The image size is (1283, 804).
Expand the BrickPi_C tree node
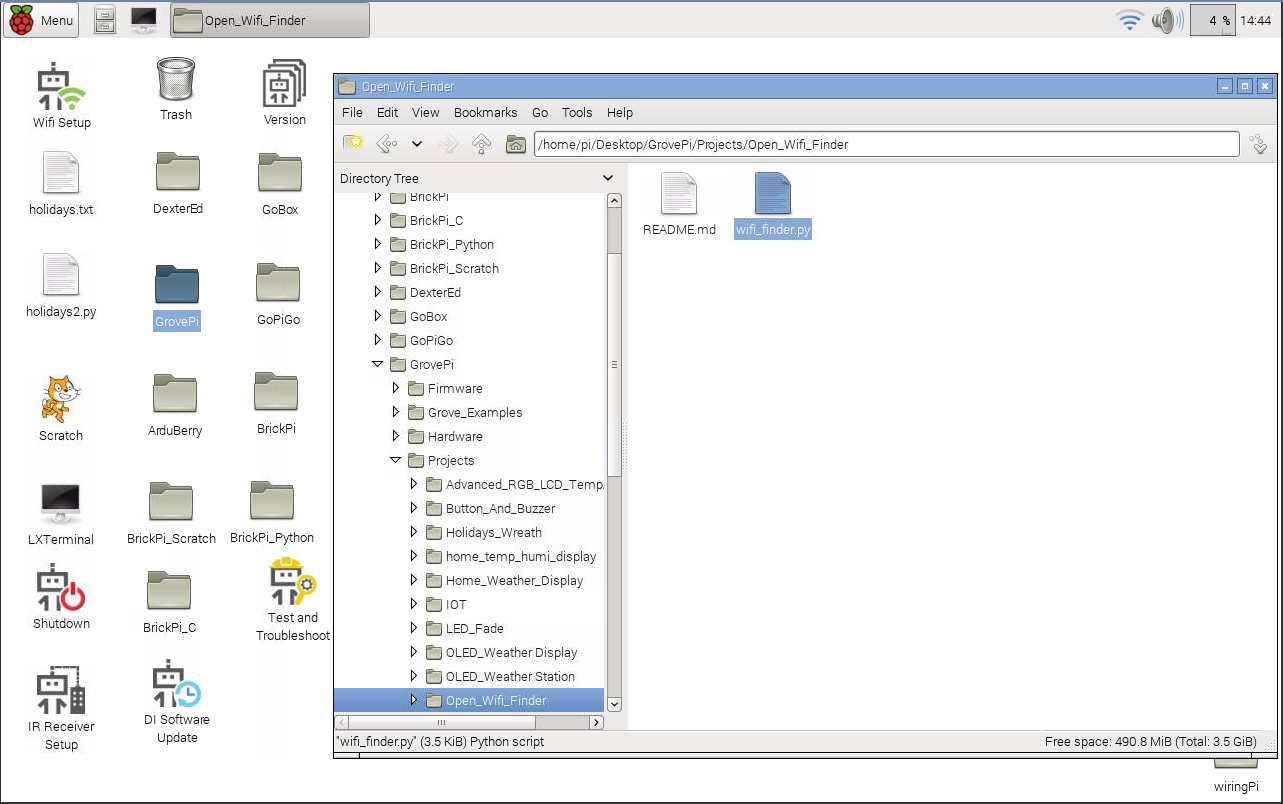(377, 220)
